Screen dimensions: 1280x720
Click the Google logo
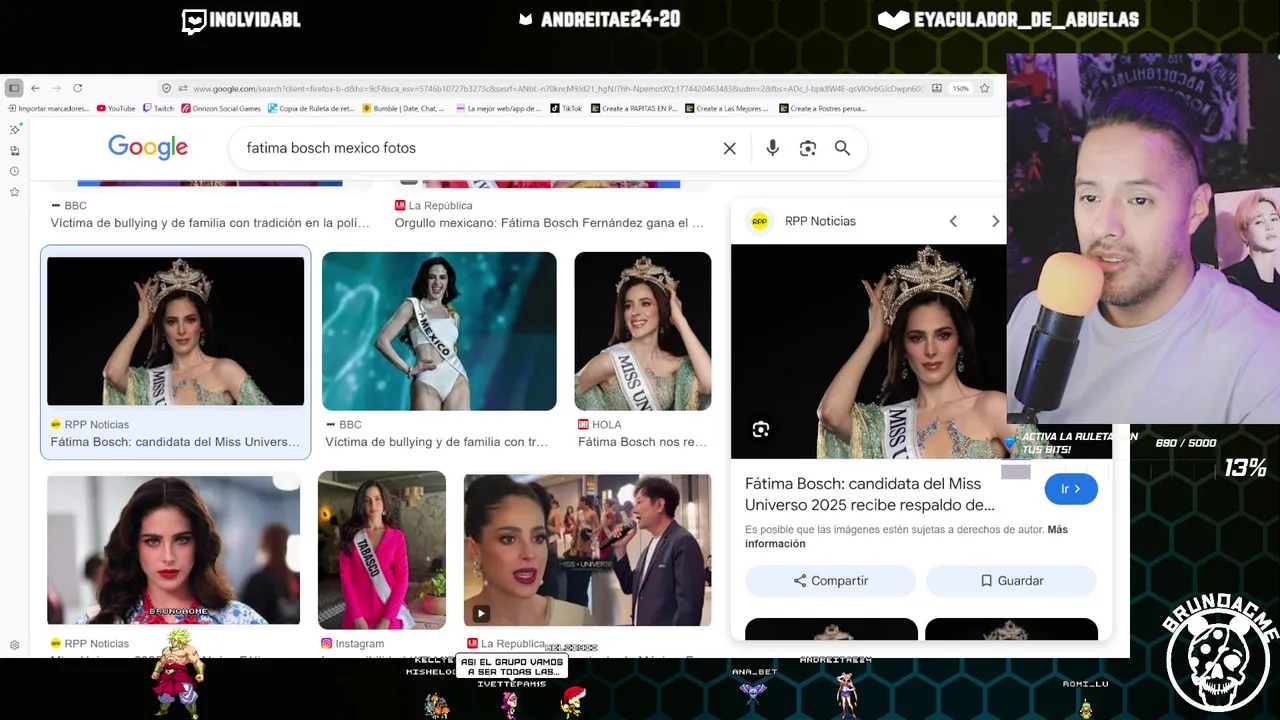pos(148,148)
